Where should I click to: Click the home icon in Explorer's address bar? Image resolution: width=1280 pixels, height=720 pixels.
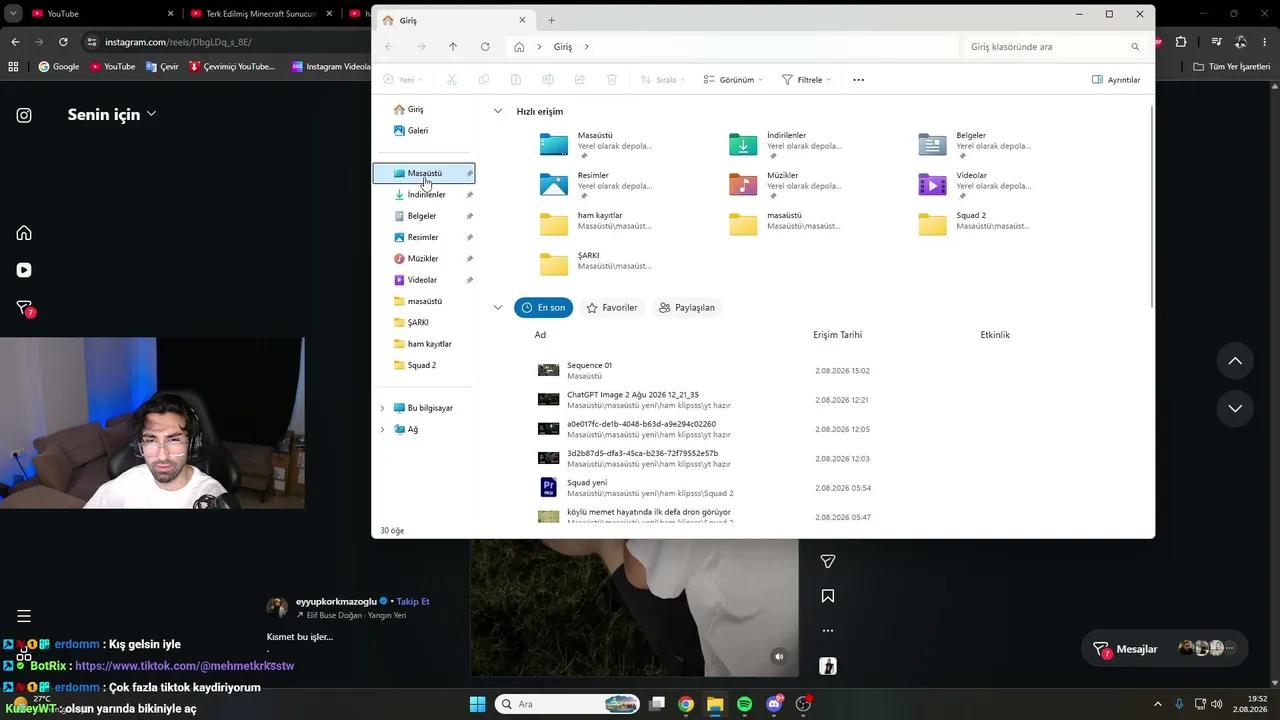click(x=519, y=47)
